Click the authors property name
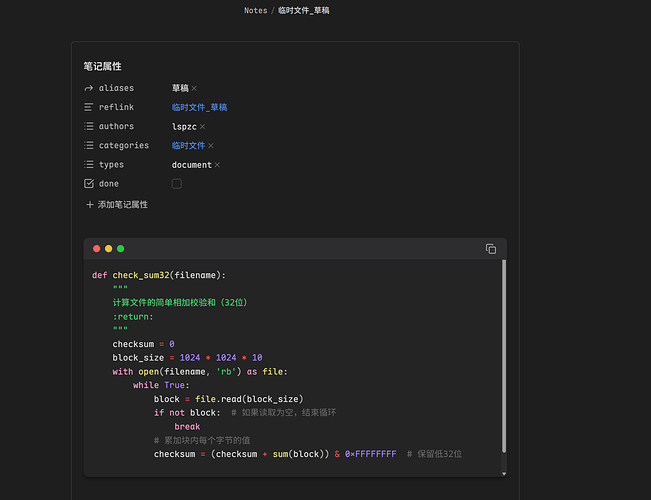 pos(116,126)
